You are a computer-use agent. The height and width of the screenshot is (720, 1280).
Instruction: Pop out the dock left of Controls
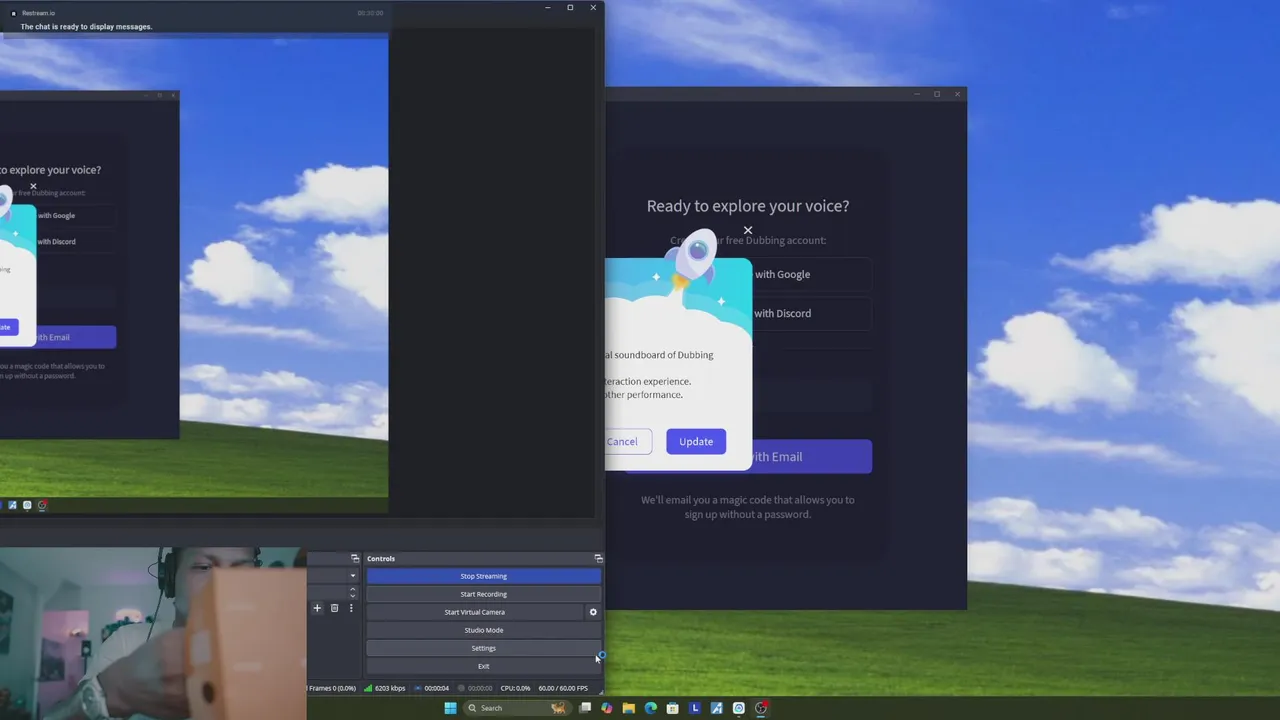coord(354,558)
